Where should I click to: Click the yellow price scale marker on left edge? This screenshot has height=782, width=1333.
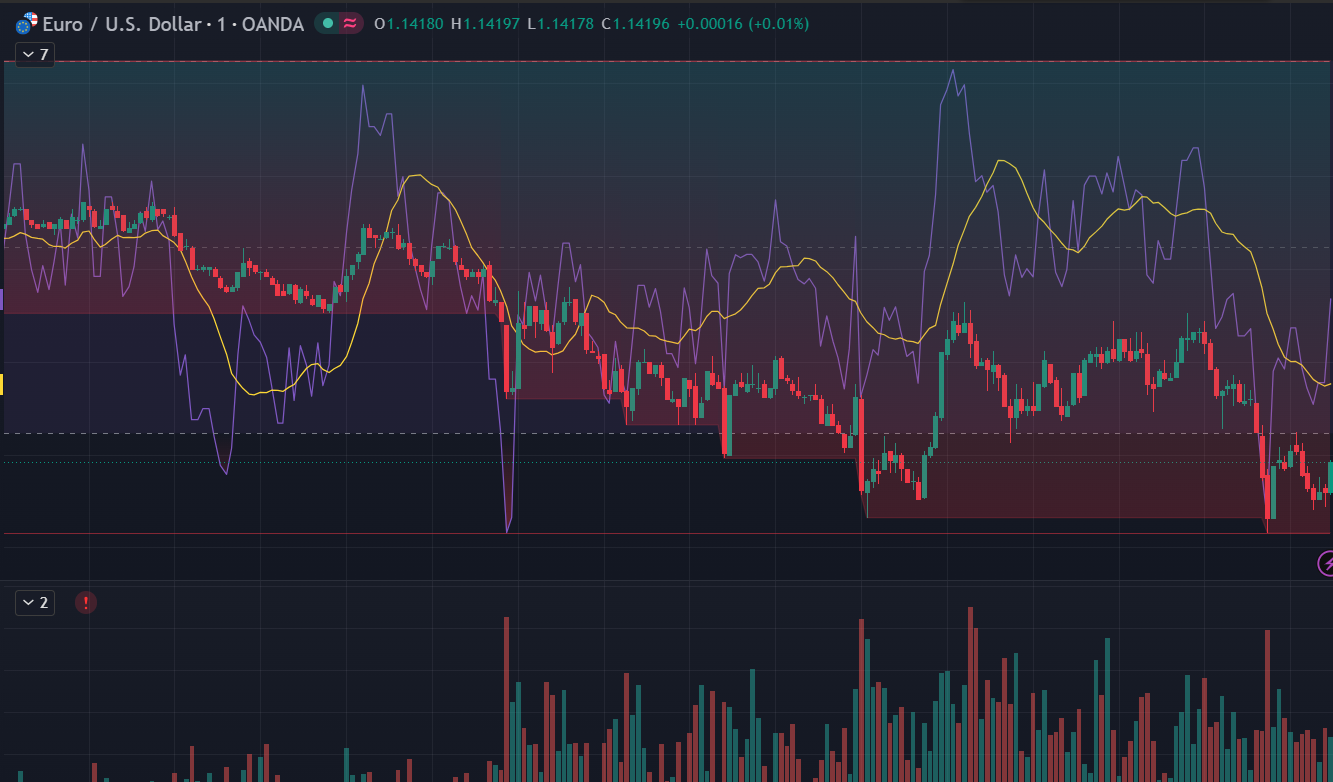(x=3, y=384)
